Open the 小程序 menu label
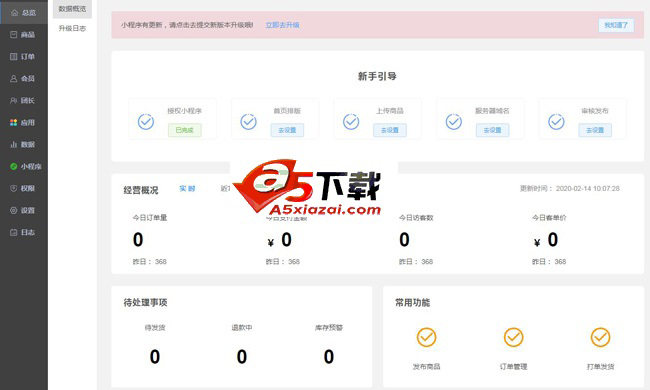 [x=31, y=167]
